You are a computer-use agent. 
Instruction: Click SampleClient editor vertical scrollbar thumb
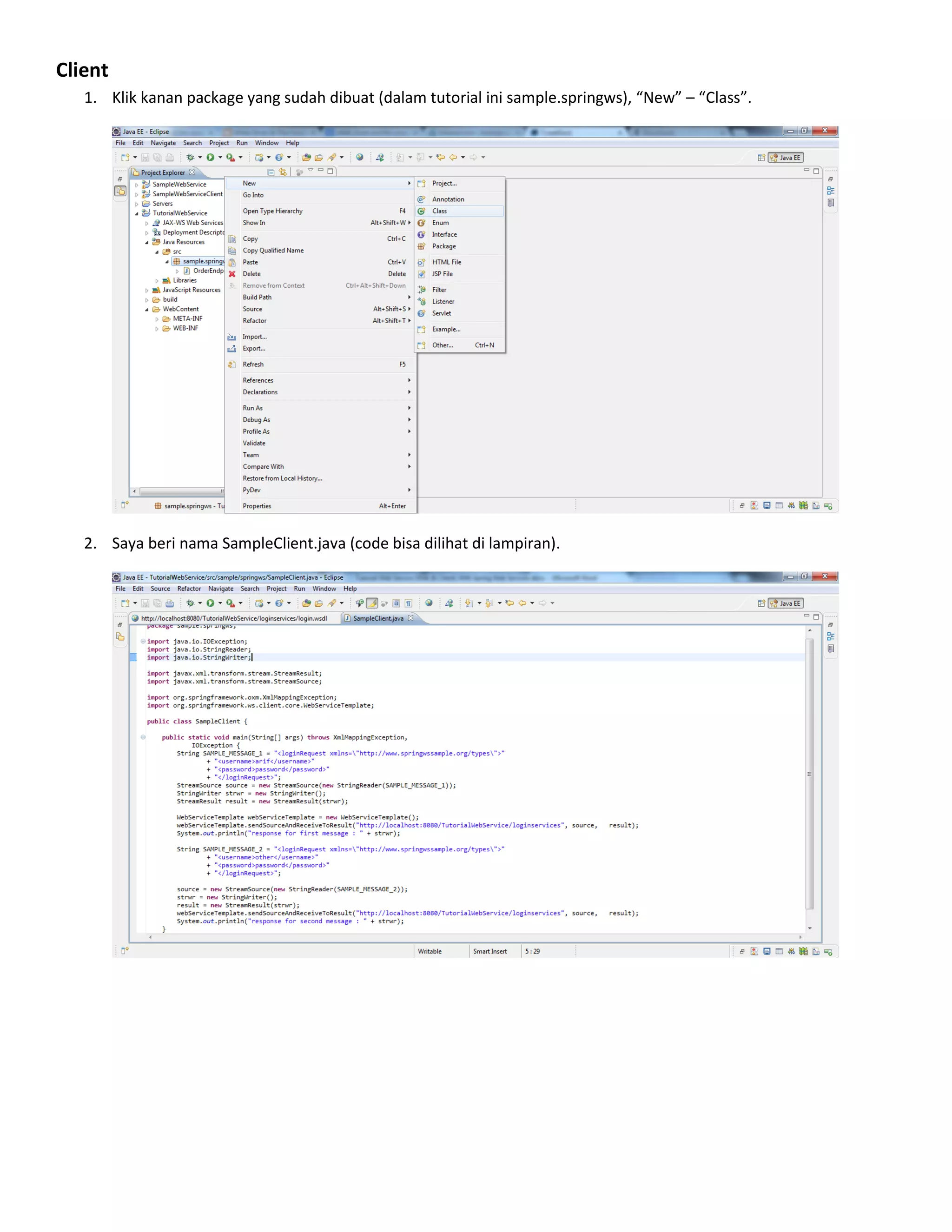(809, 774)
